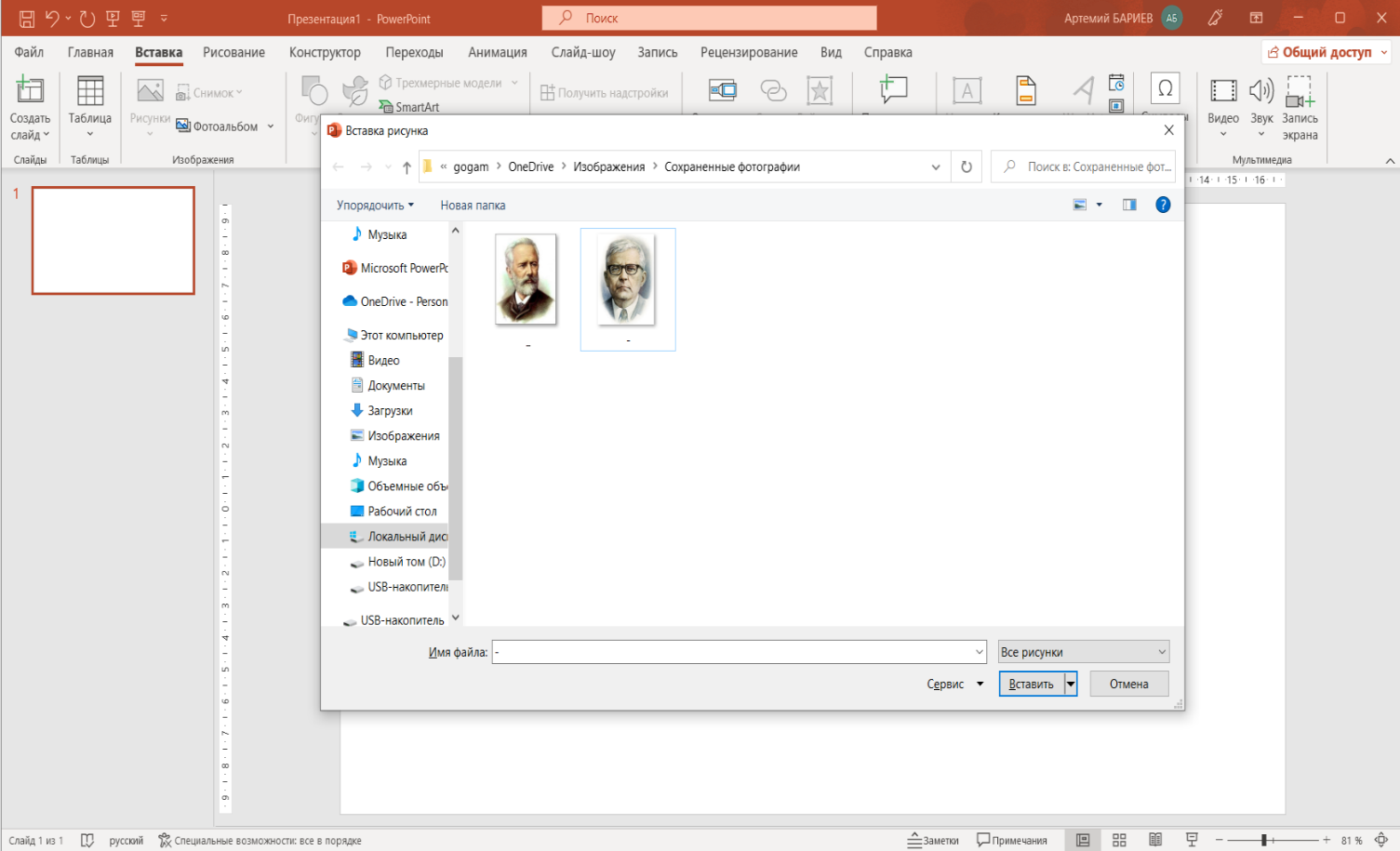Click the Photo album icon
The height and width of the screenshot is (851, 1400).
(183, 126)
